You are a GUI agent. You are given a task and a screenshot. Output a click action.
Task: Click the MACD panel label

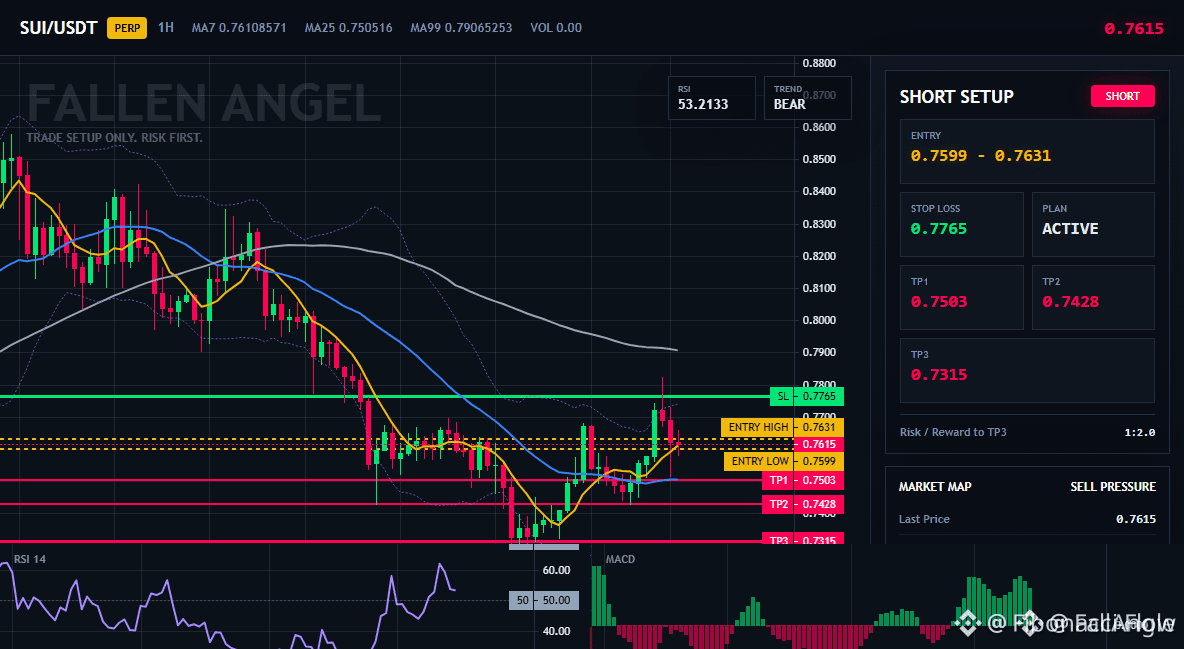[x=620, y=559]
